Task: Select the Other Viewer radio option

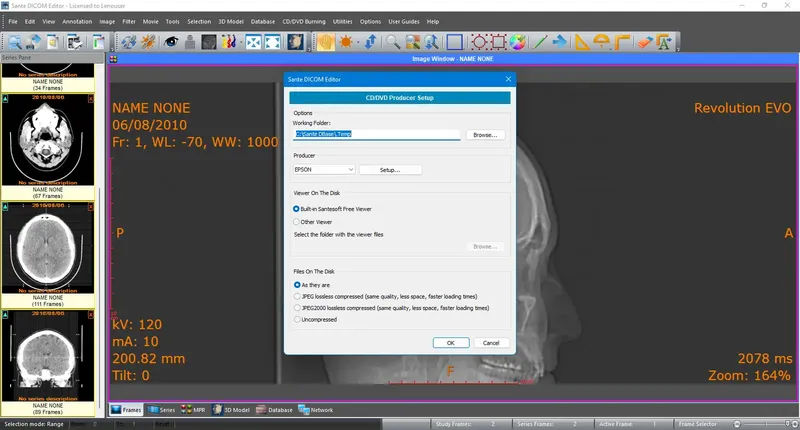Action: (296, 222)
